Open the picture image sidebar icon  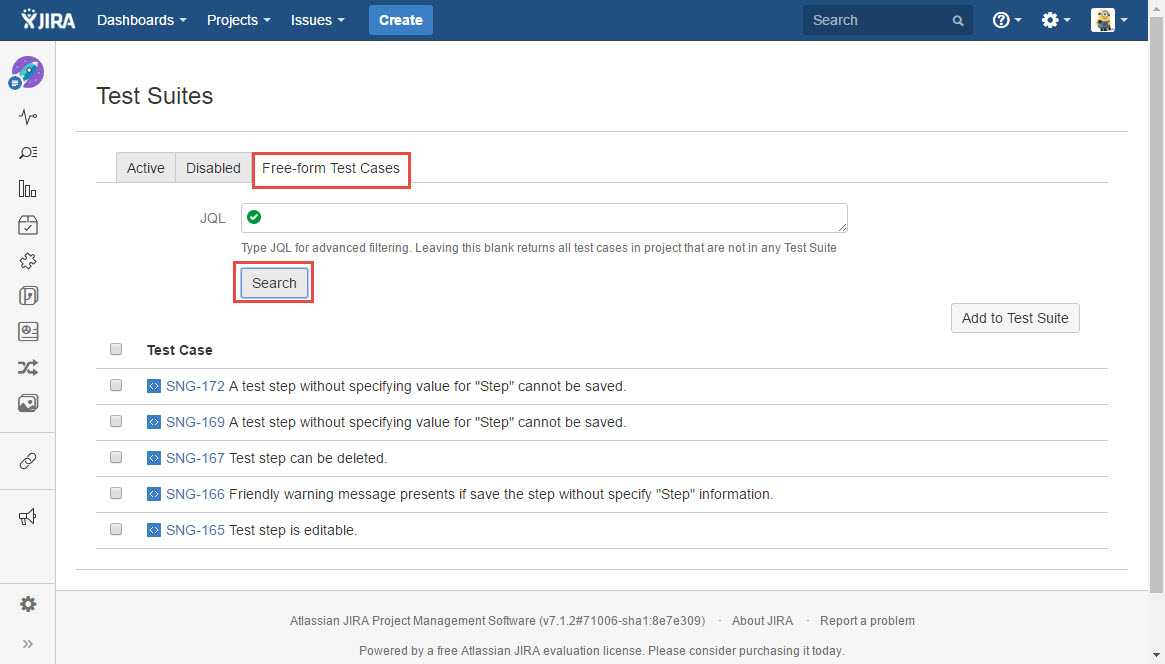[27, 403]
